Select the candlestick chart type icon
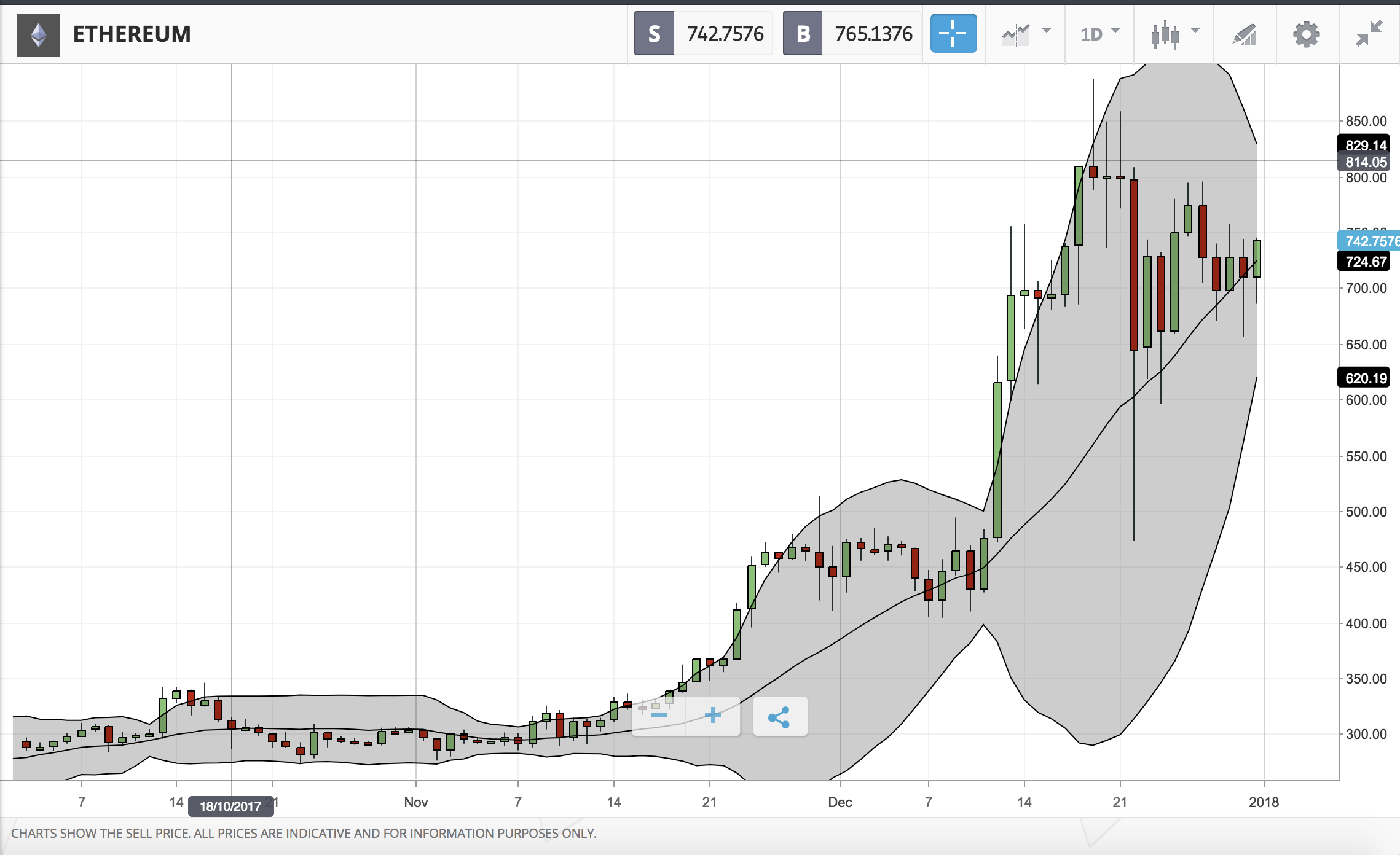Image resolution: width=1400 pixels, height=855 pixels. (1165, 34)
